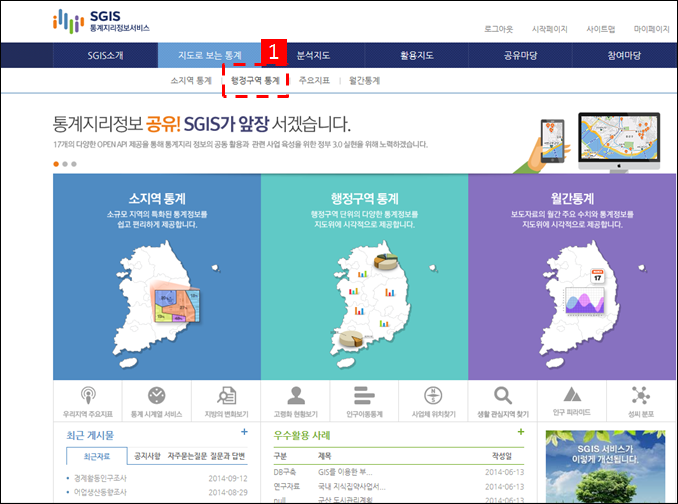
Task: Open the 경제활동인구조사 post
Action: click(x=100, y=478)
